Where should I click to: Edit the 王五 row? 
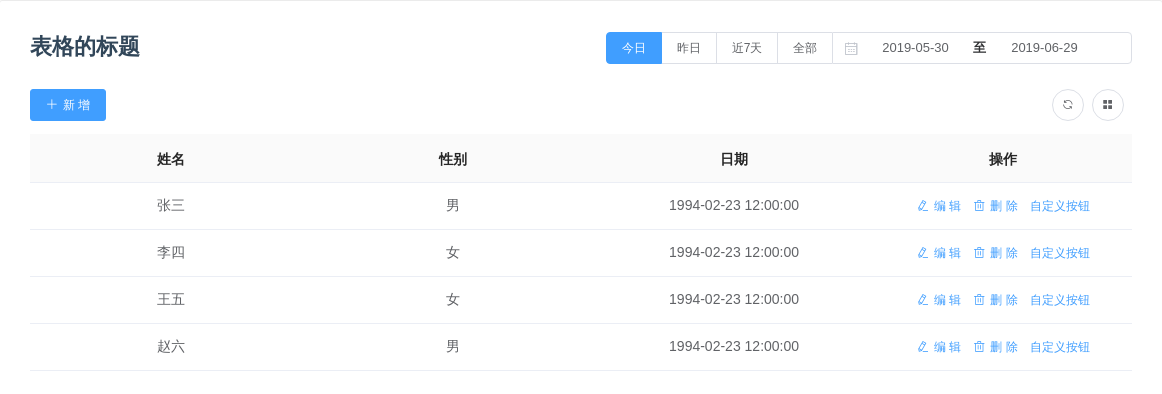(939, 300)
